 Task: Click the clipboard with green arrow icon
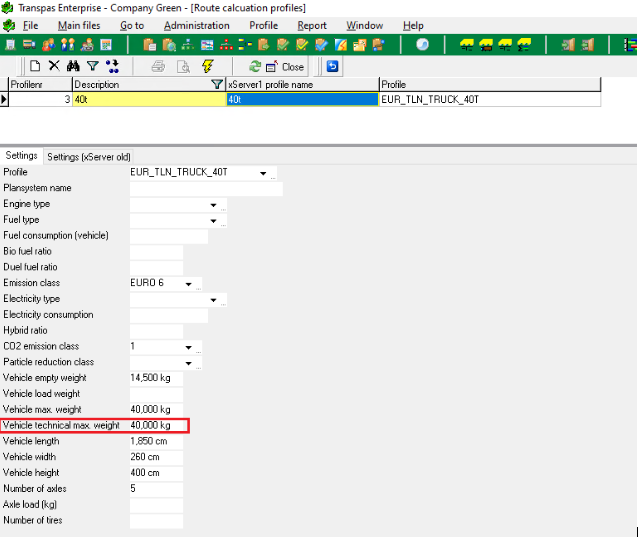[x=264, y=45]
